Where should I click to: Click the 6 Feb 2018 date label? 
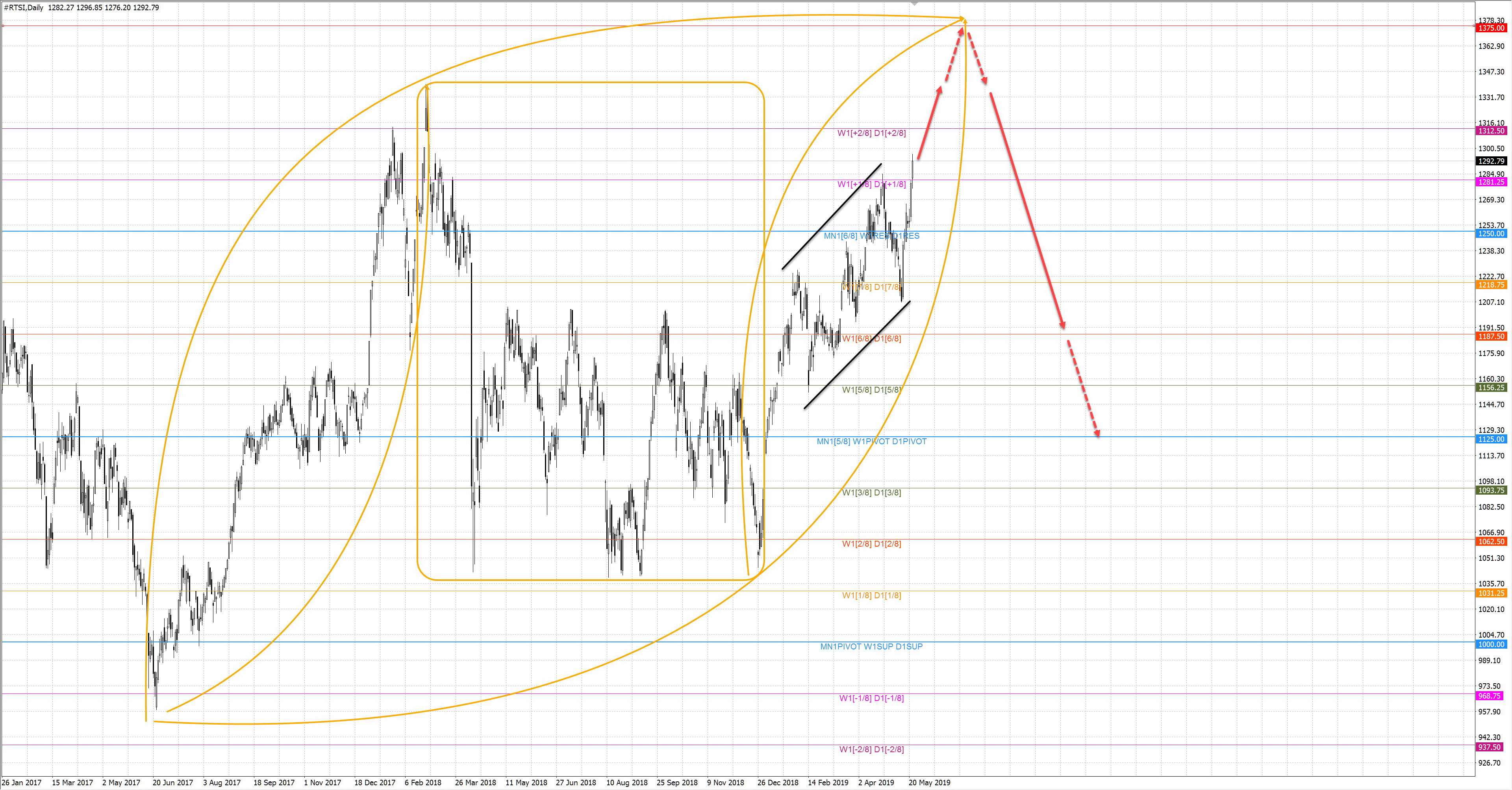422,783
